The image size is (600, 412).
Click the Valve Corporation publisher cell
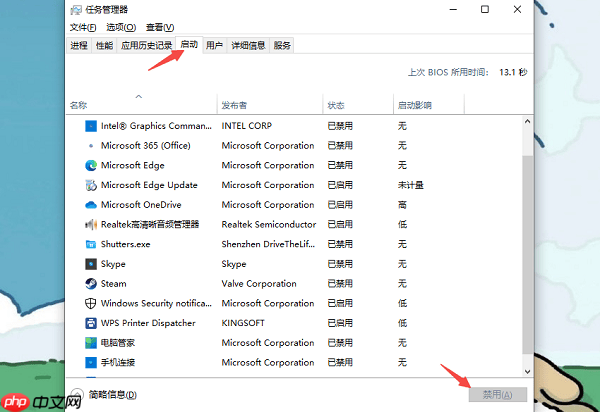[259, 284]
